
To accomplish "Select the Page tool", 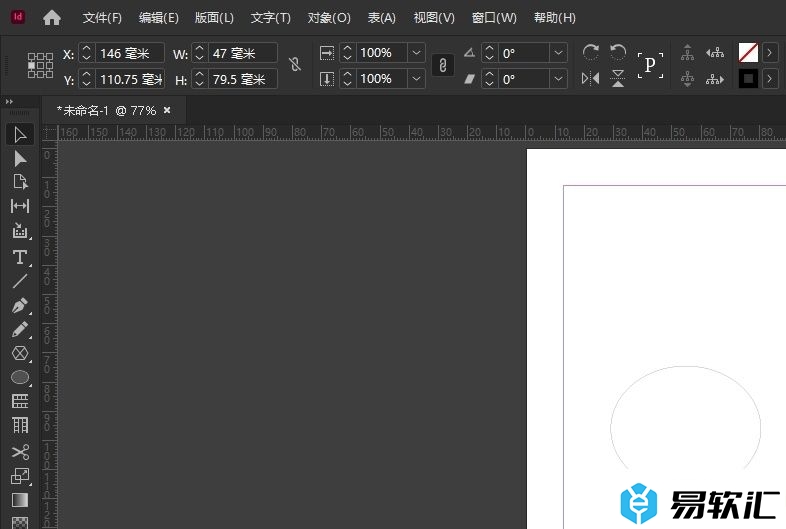I will pyautogui.click(x=20, y=182).
